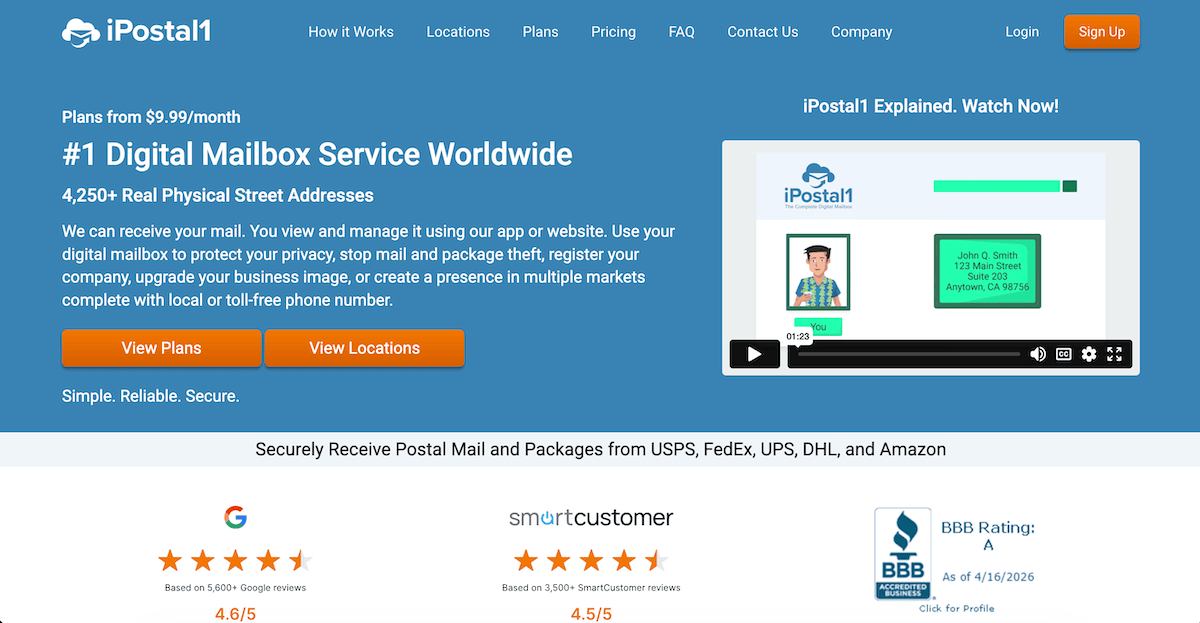1200x623 pixels.
Task: Mute the video with the speaker icon
Action: (x=1038, y=354)
